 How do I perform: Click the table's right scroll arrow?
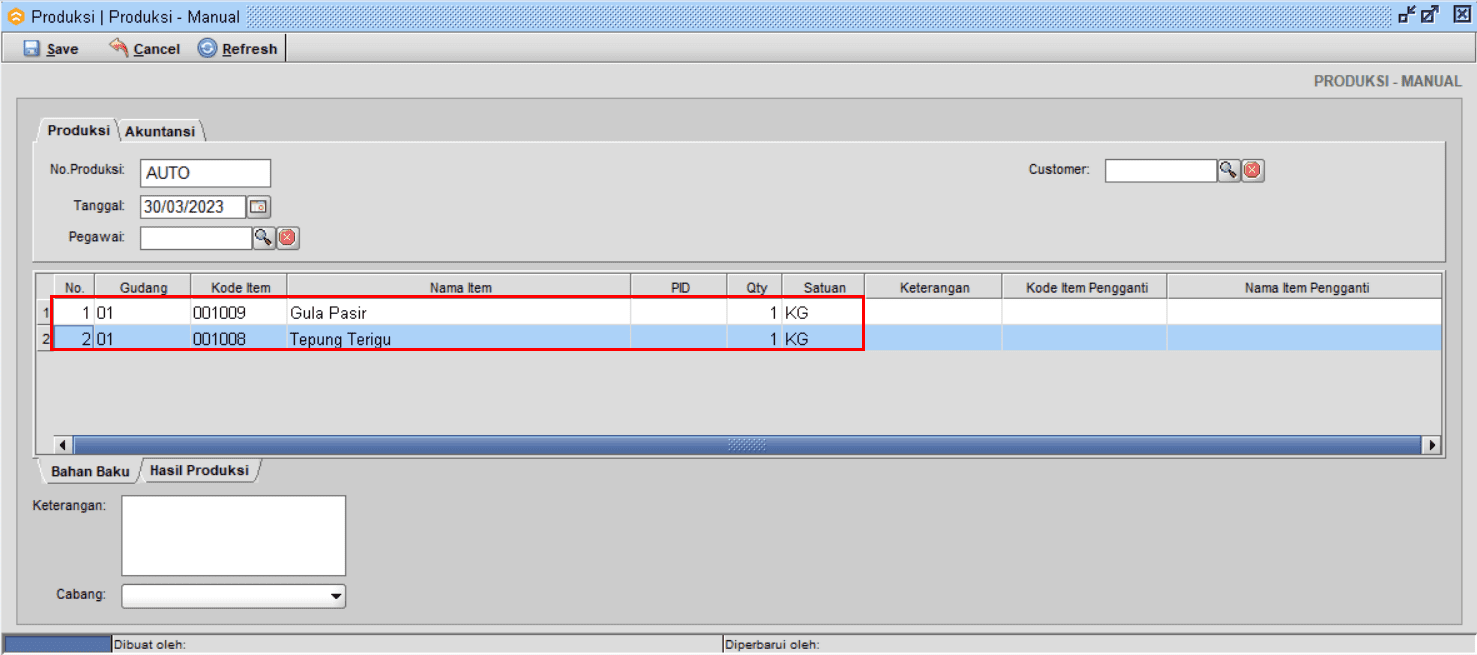1432,445
